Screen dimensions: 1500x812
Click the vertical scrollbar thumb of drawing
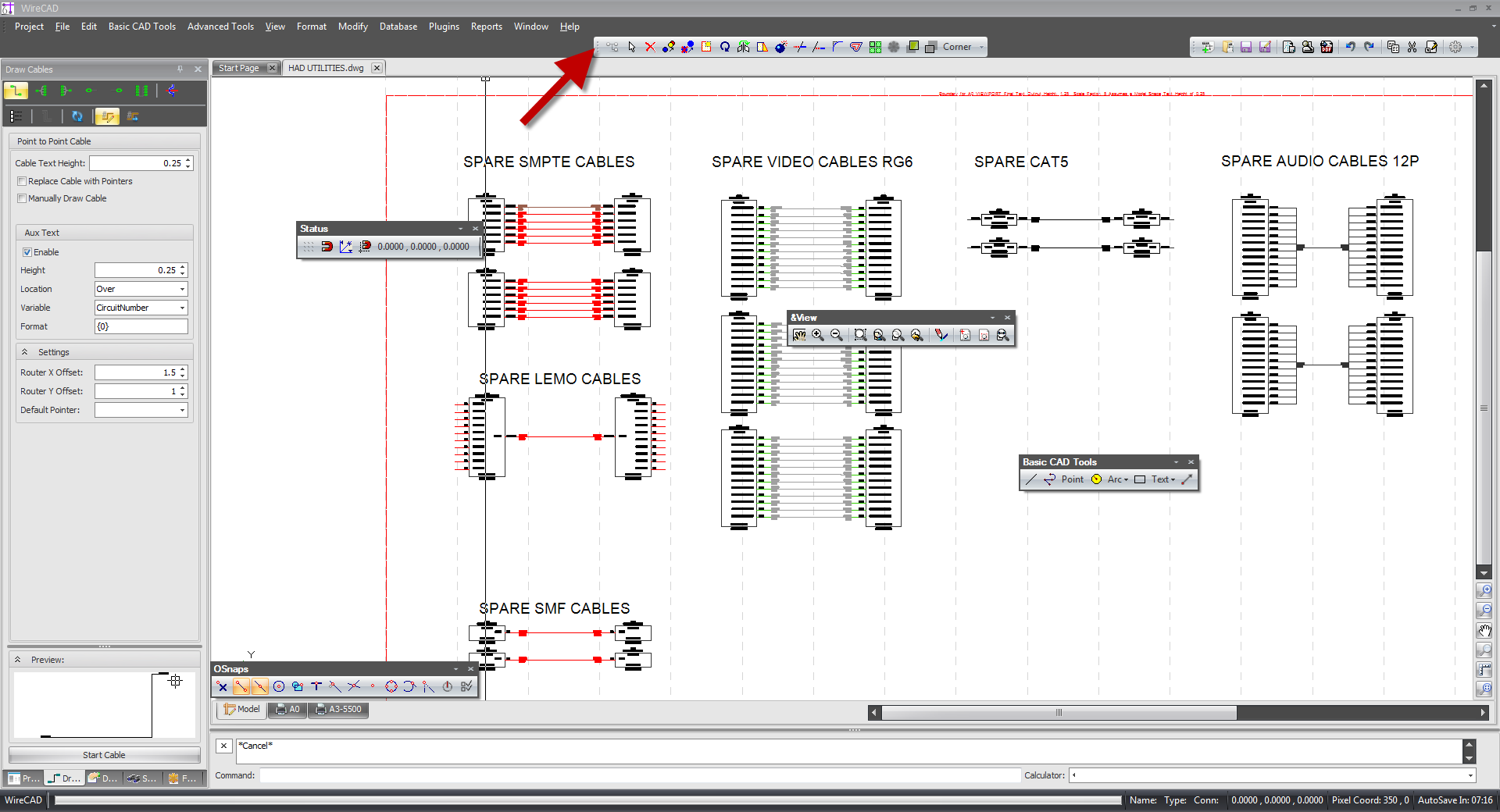pyautogui.click(x=1484, y=408)
